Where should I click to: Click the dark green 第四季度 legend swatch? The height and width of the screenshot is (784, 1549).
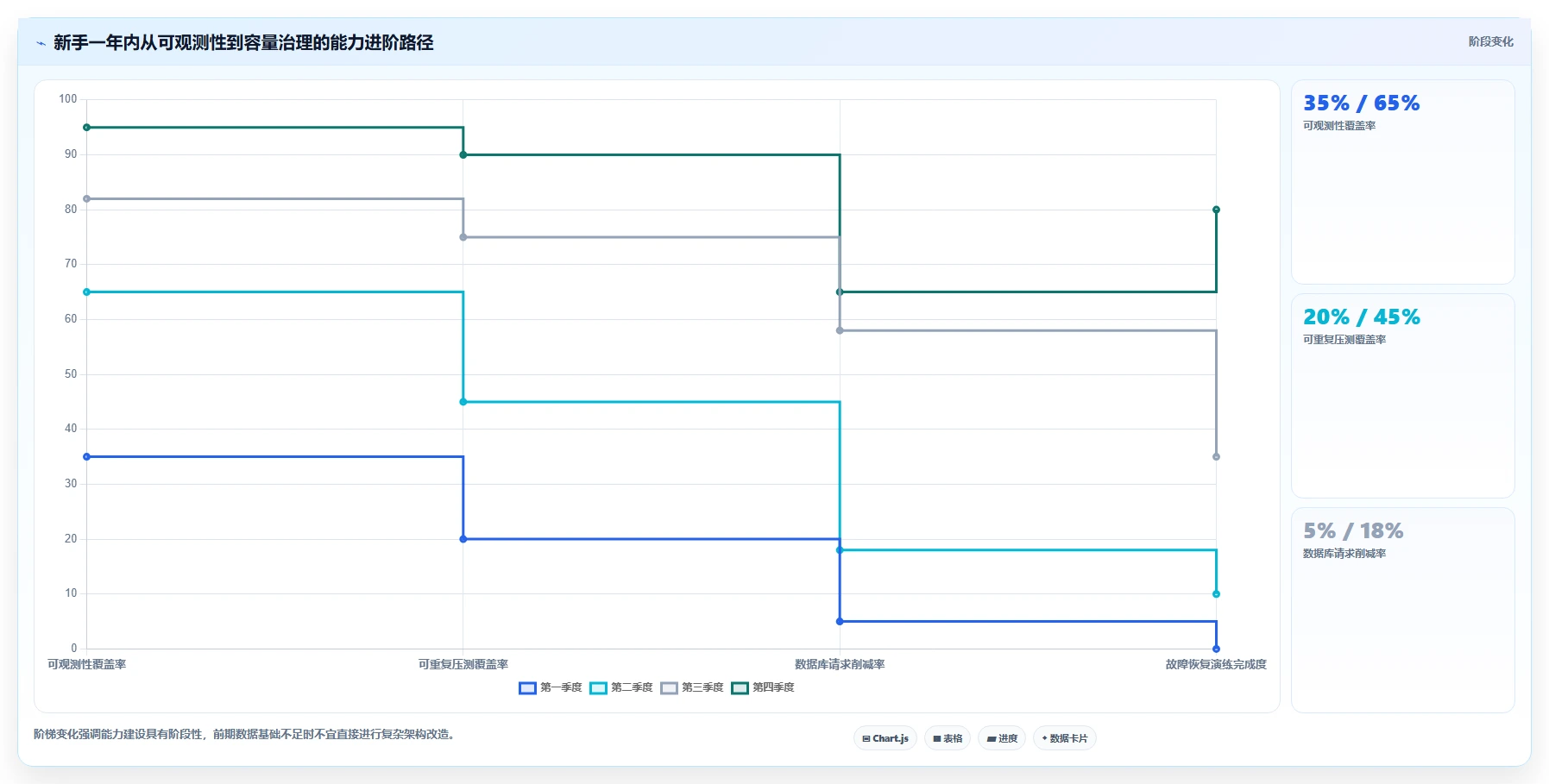(x=740, y=688)
